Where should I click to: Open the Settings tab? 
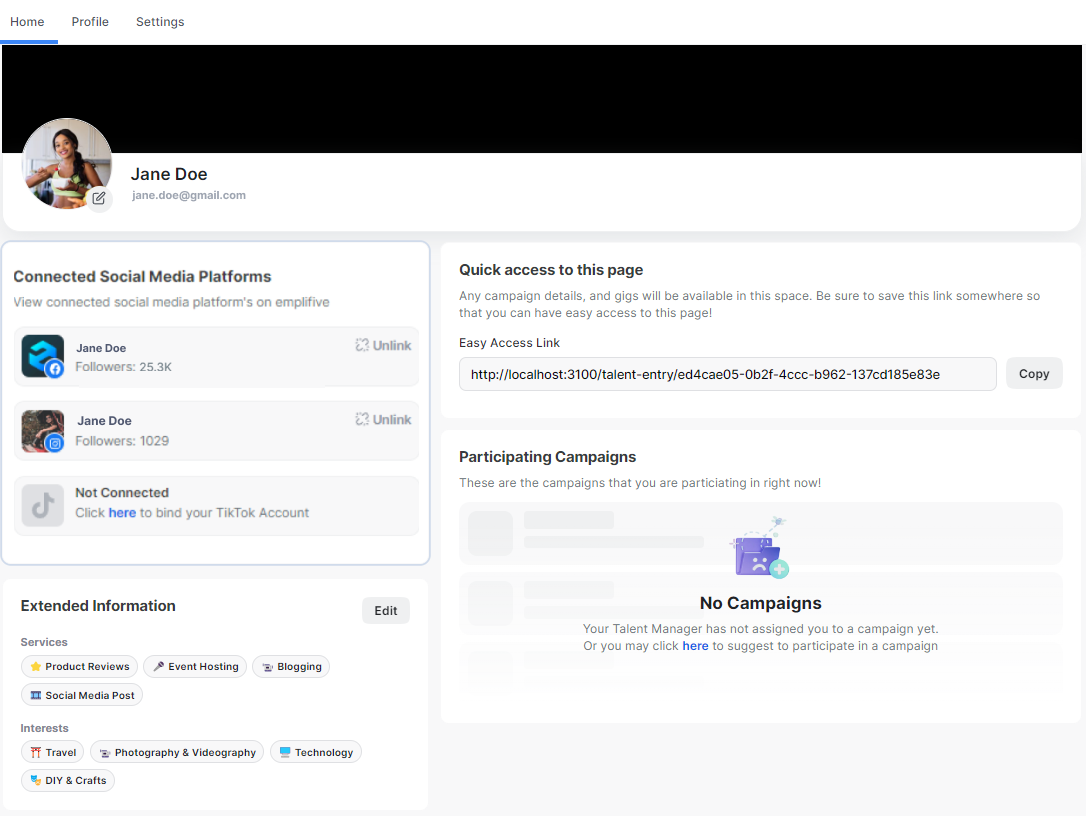point(160,22)
